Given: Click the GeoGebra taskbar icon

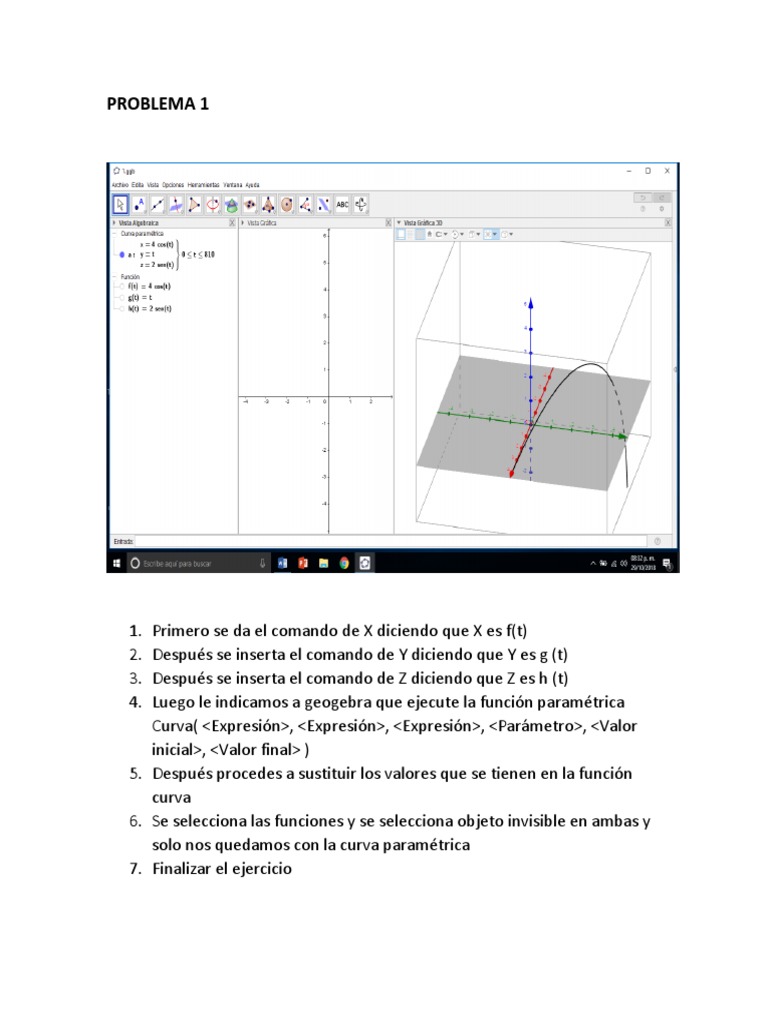Looking at the screenshot, I should click(x=365, y=564).
